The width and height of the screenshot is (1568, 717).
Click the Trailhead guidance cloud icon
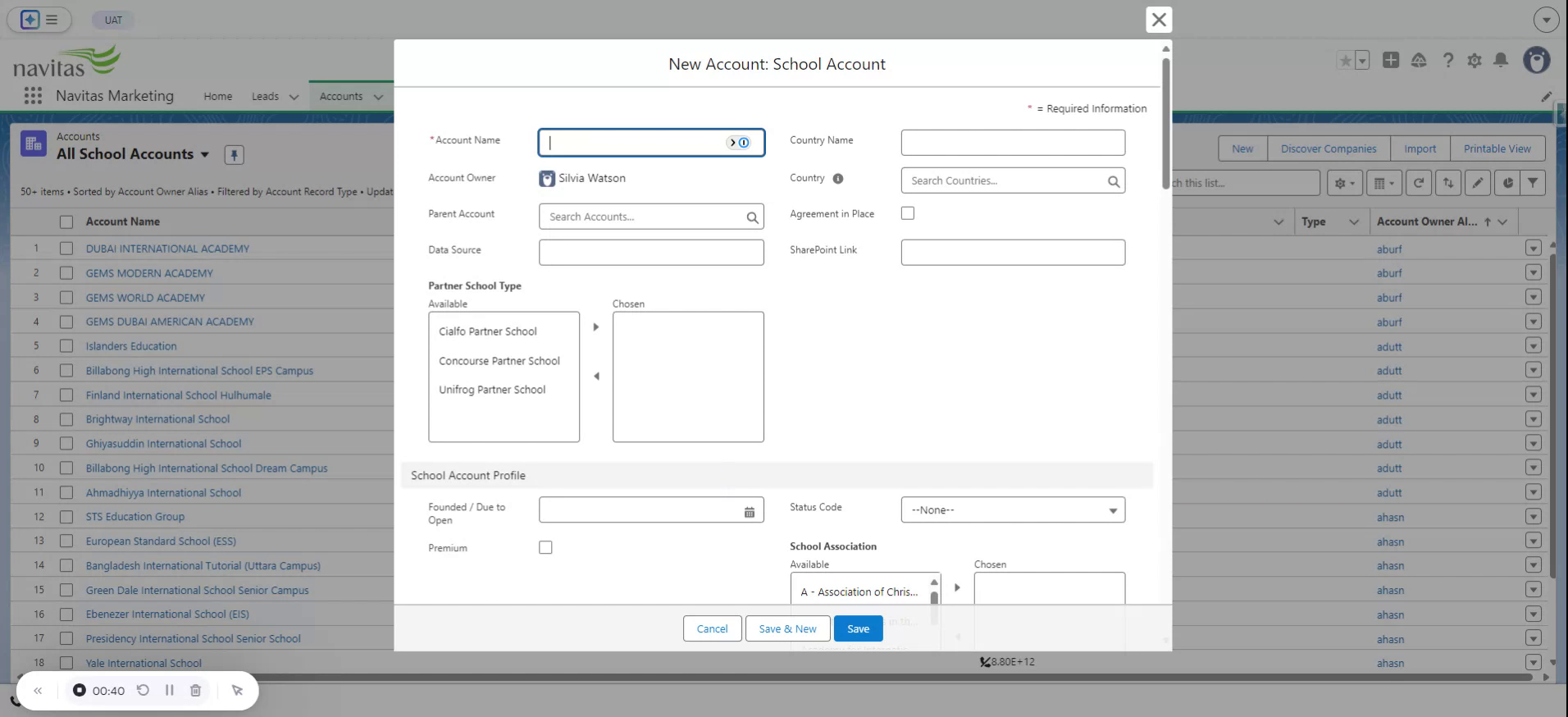pos(1419,60)
